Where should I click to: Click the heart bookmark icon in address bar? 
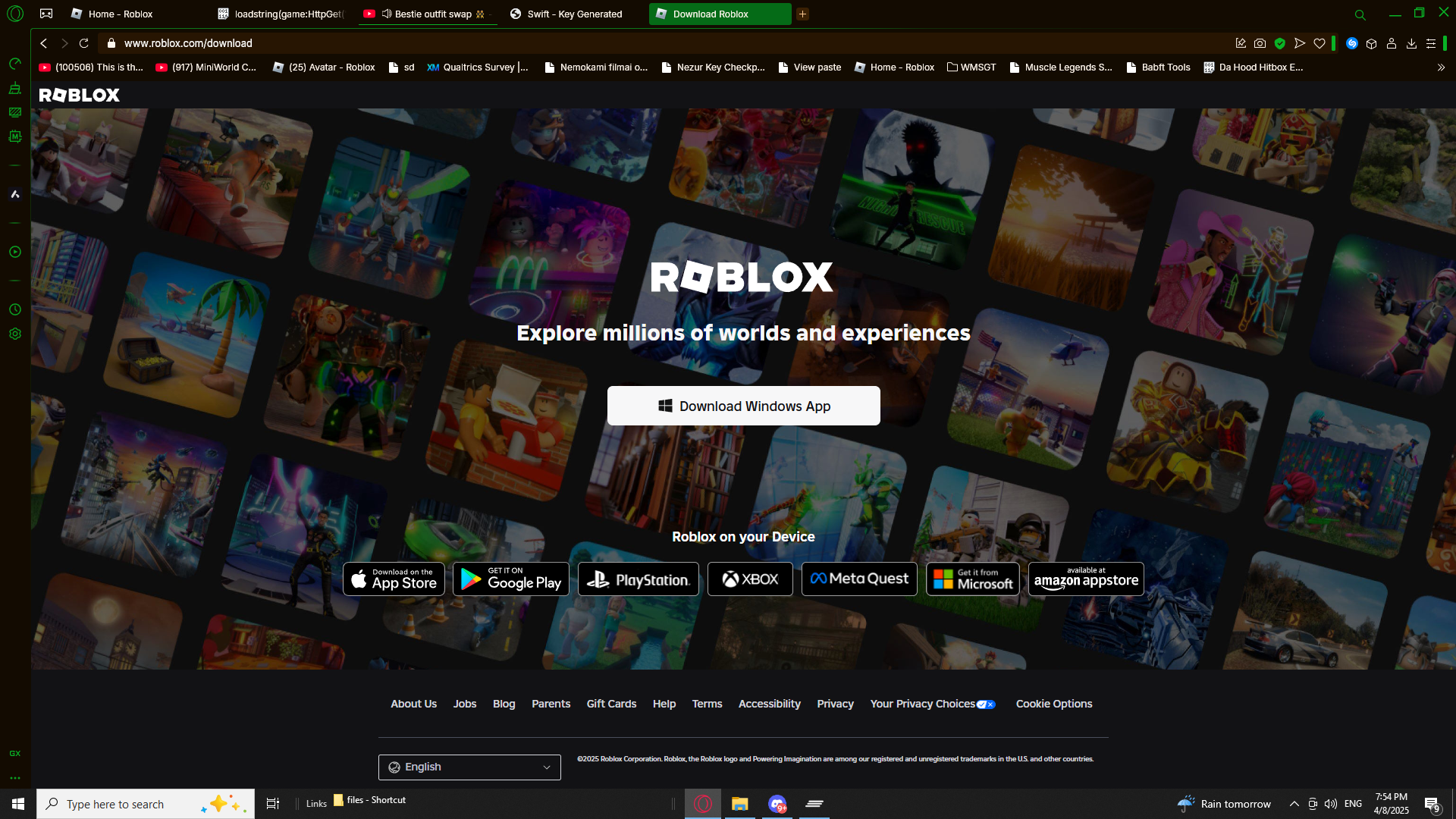point(1319,43)
